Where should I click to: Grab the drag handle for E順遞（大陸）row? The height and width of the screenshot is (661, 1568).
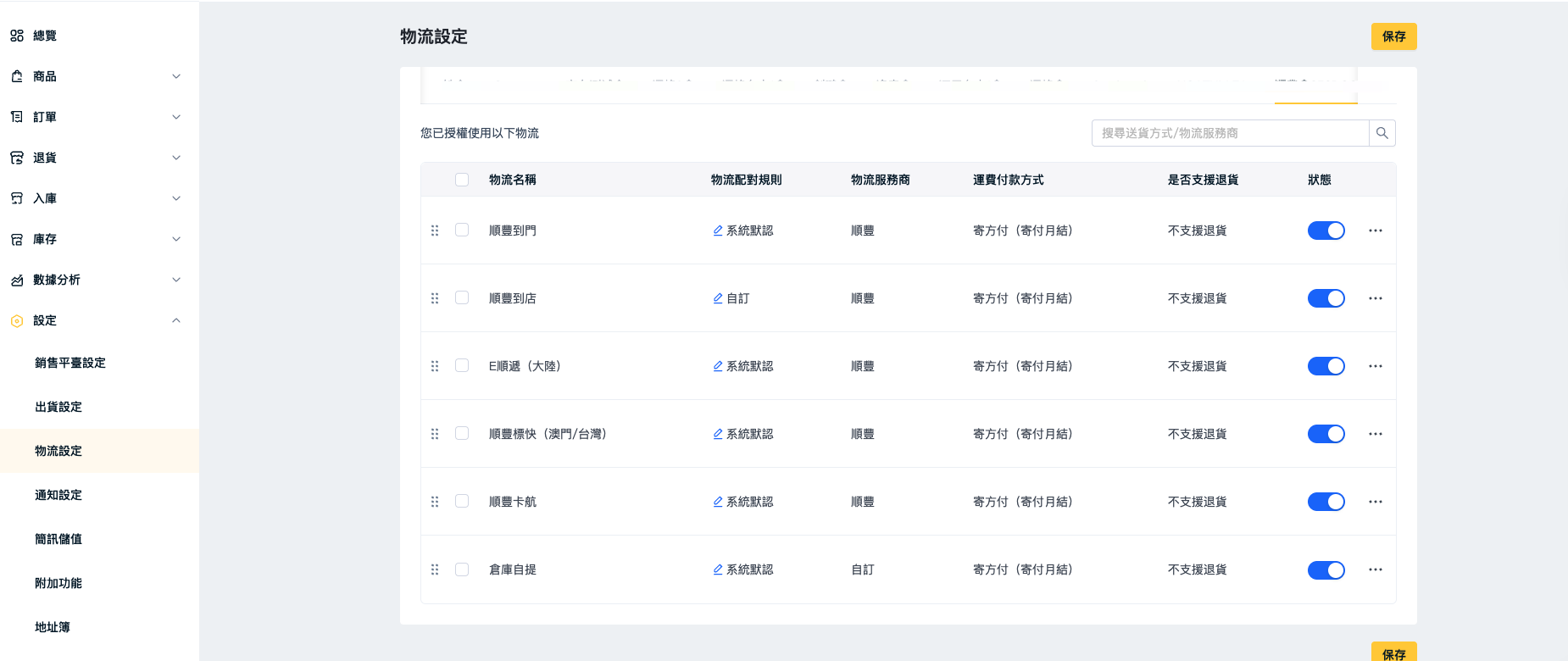(x=435, y=366)
